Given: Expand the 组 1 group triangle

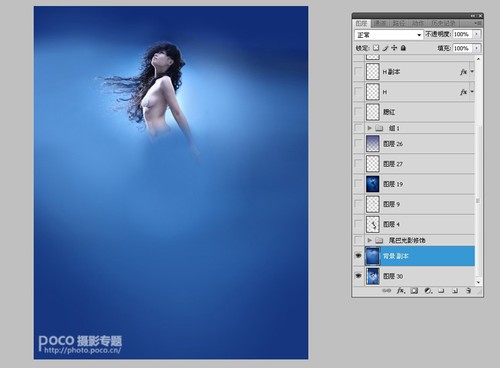Looking at the screenshot, I should [x=369, y=128].
